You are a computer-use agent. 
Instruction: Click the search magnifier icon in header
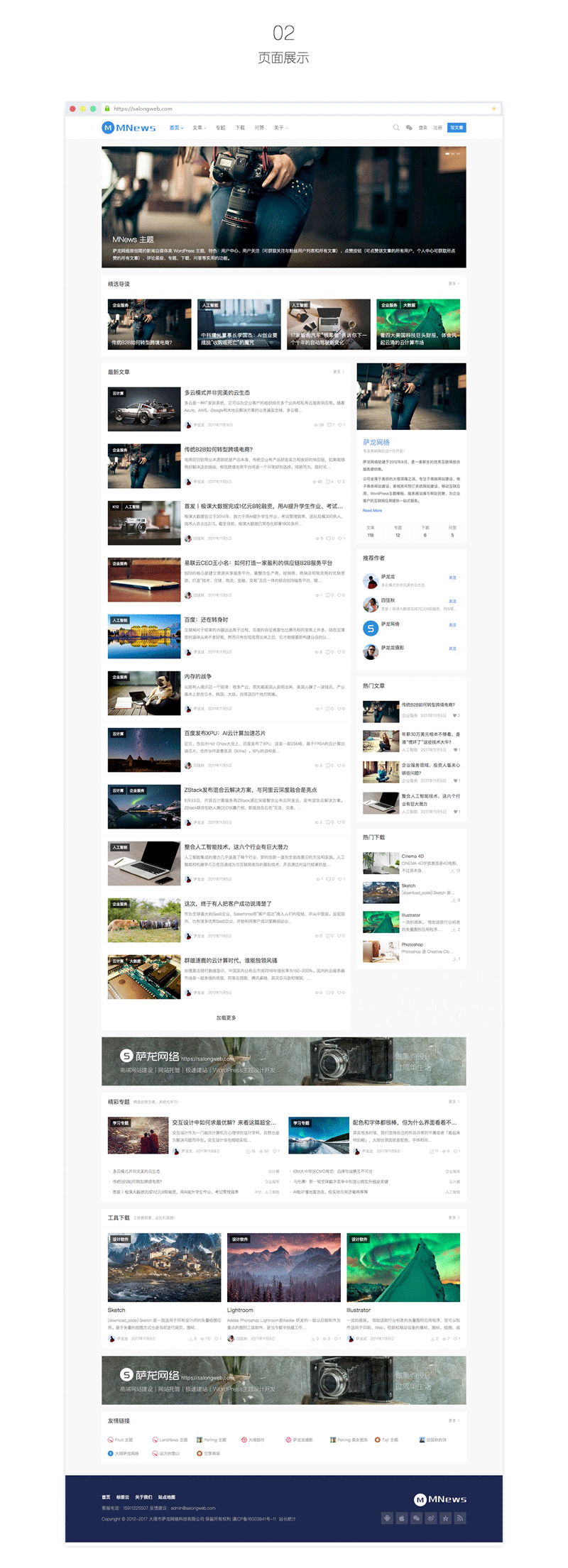pos(396,128)
